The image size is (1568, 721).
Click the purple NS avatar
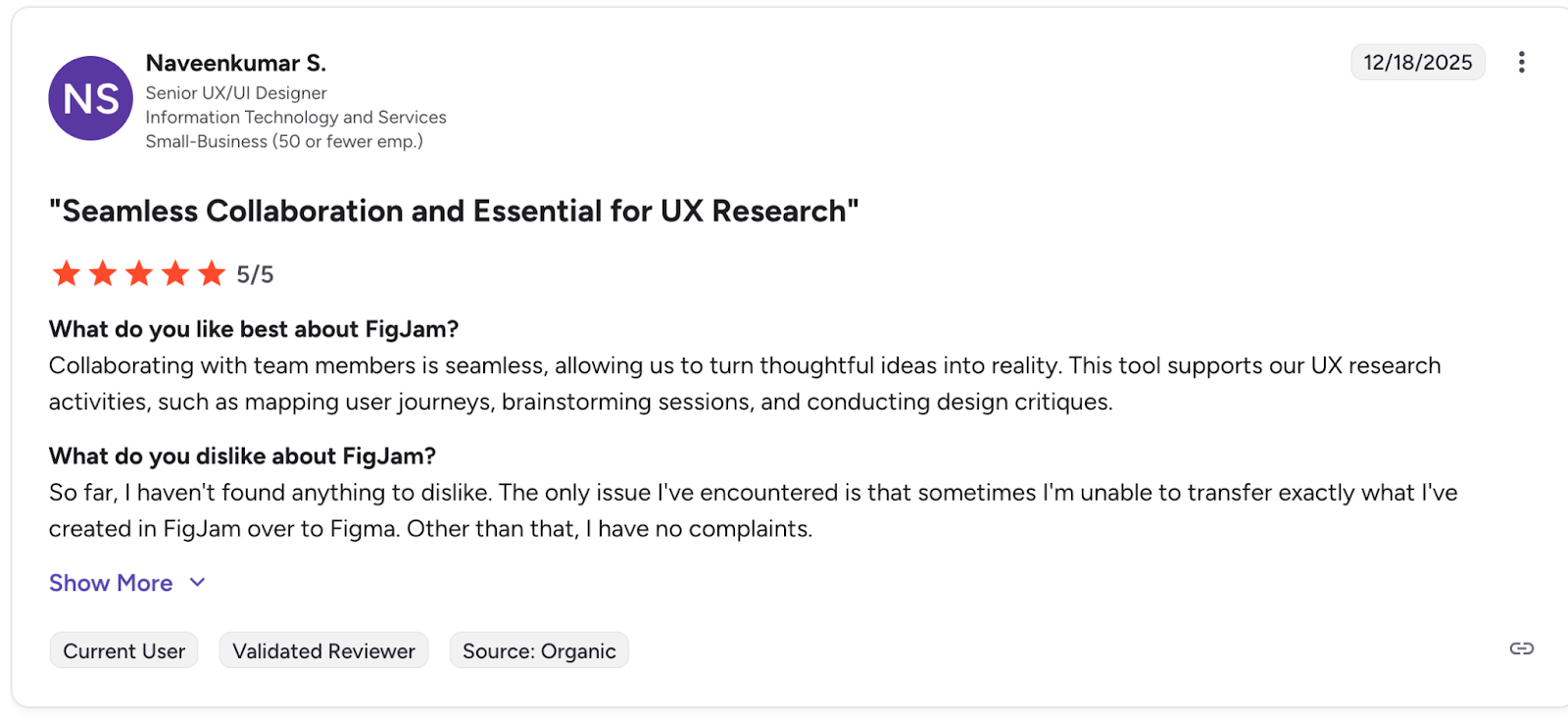coord(91,98)
